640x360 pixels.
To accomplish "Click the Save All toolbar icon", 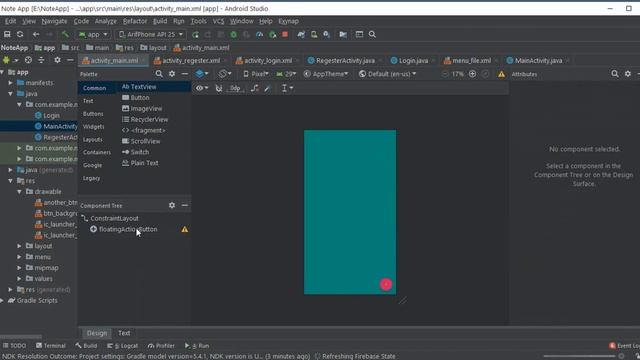I will (x=7, y=34).
